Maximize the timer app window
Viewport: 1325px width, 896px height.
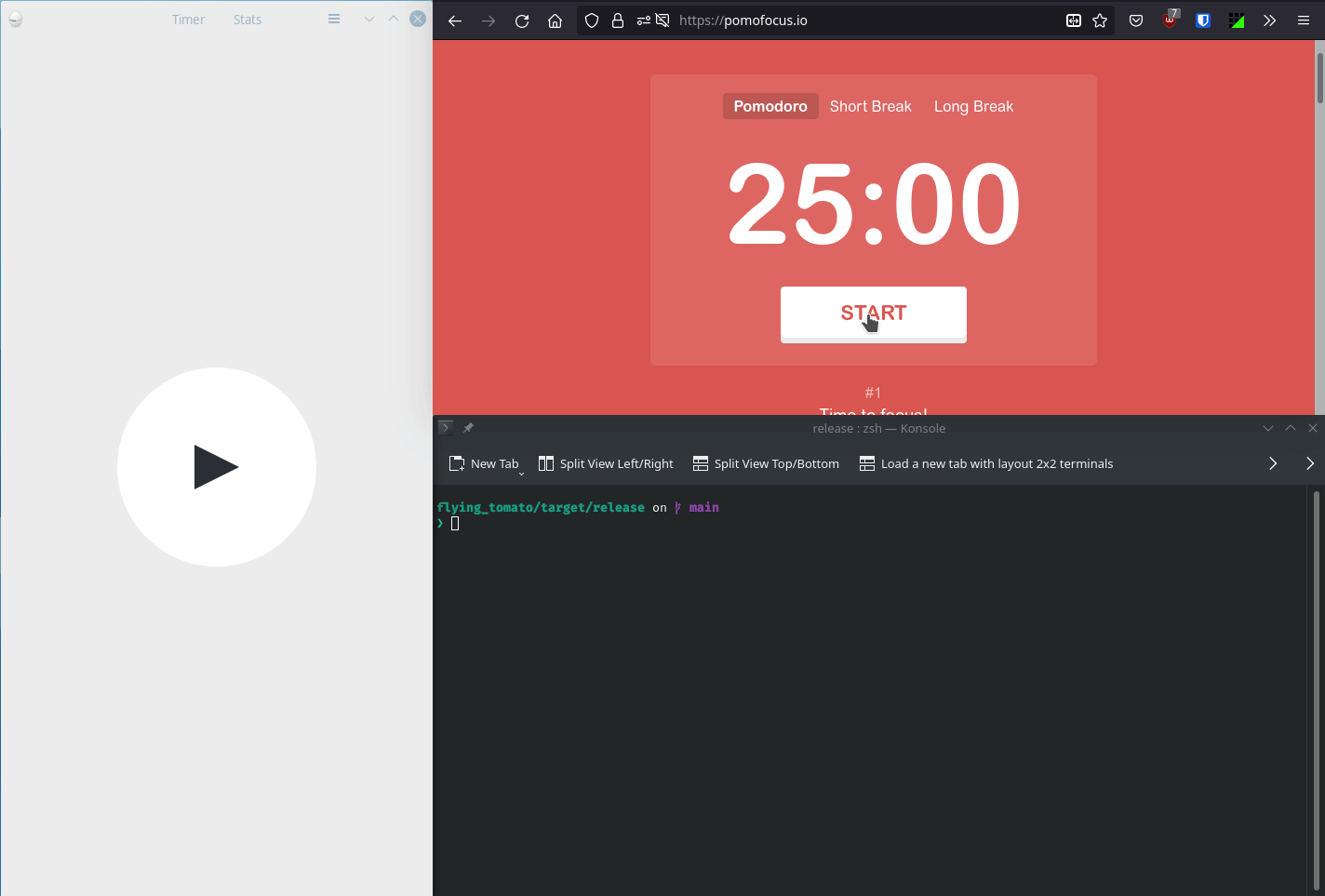394,19
